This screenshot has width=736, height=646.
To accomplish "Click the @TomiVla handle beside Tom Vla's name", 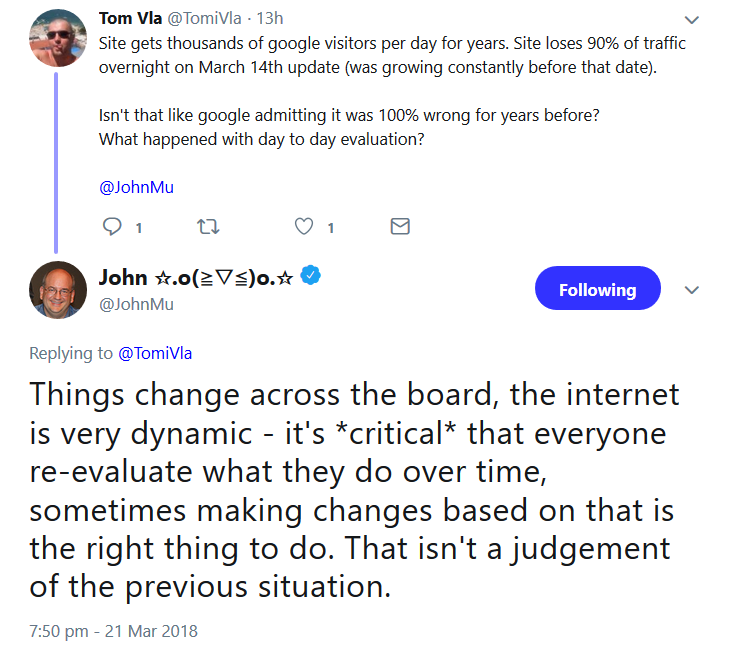I will point(199,19).
